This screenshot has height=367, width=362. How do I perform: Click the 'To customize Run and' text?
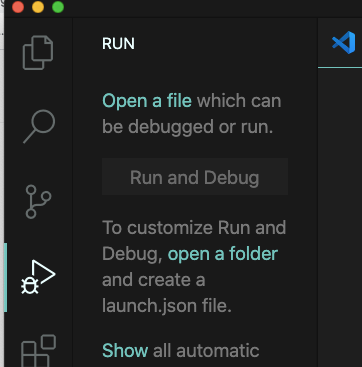[x=194, y=228]
